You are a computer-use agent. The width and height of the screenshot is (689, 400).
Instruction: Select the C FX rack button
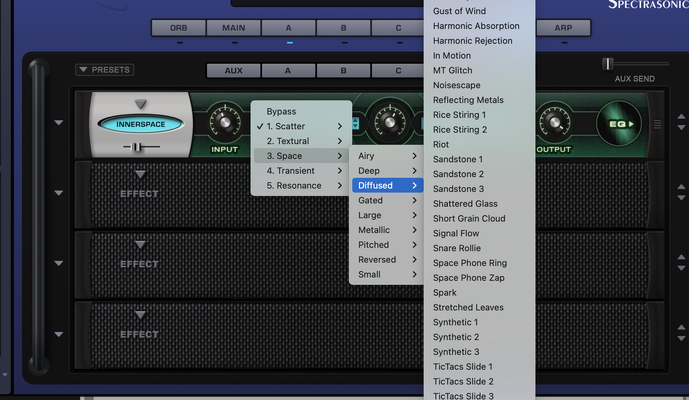click(x=398, y=70)
